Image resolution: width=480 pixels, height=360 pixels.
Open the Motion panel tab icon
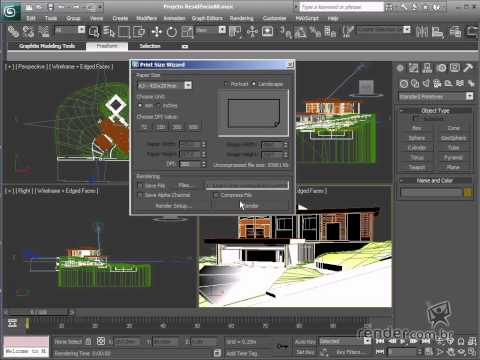point(441,68)
